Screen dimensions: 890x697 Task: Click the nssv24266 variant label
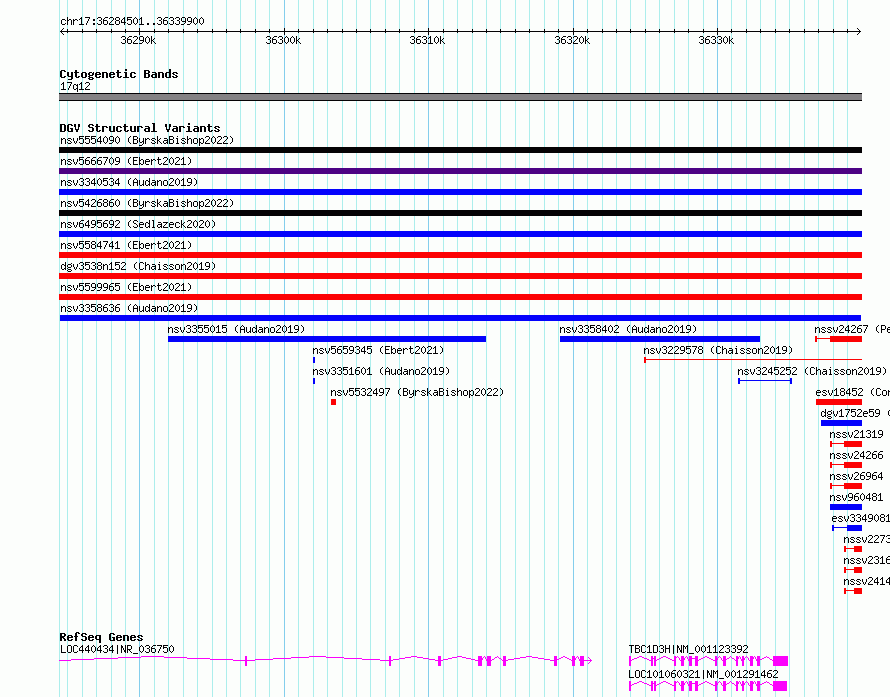856,455
